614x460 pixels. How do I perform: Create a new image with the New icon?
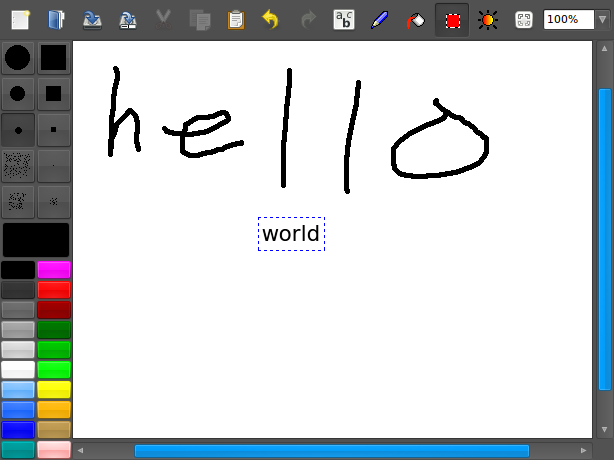click(21, 19)
